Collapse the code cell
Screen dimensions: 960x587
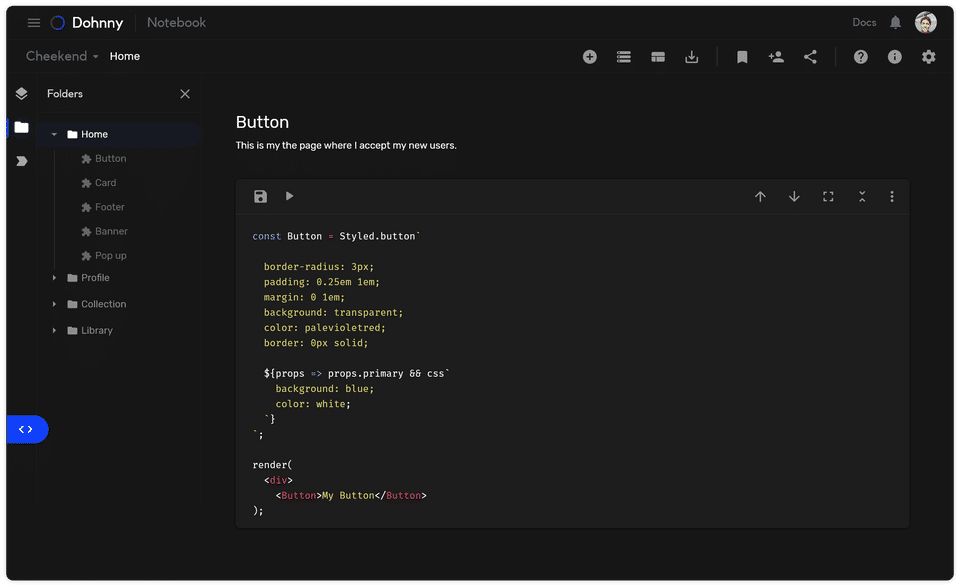[x=862, y=197]
